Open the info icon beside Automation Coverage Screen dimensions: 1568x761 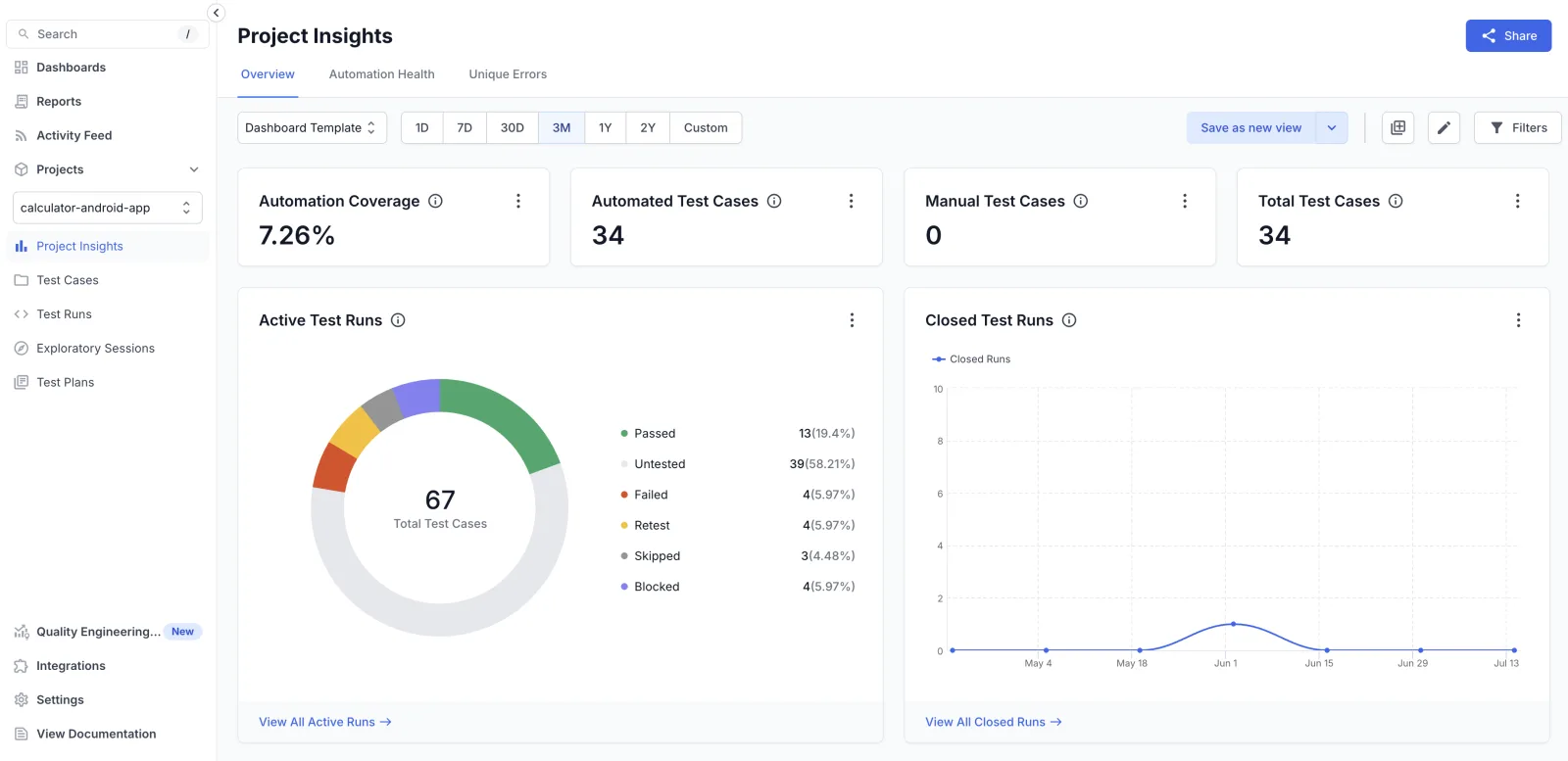(x=436, y=201)
